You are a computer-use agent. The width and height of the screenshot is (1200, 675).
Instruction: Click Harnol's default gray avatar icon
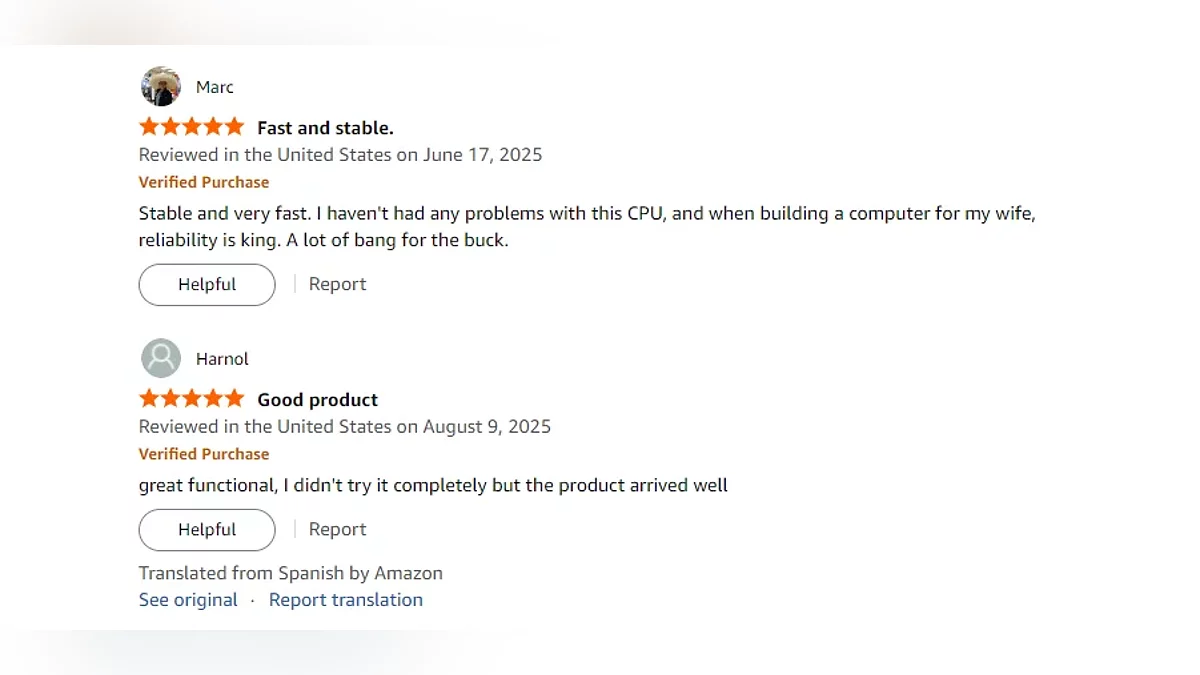[x=161, y=358]
